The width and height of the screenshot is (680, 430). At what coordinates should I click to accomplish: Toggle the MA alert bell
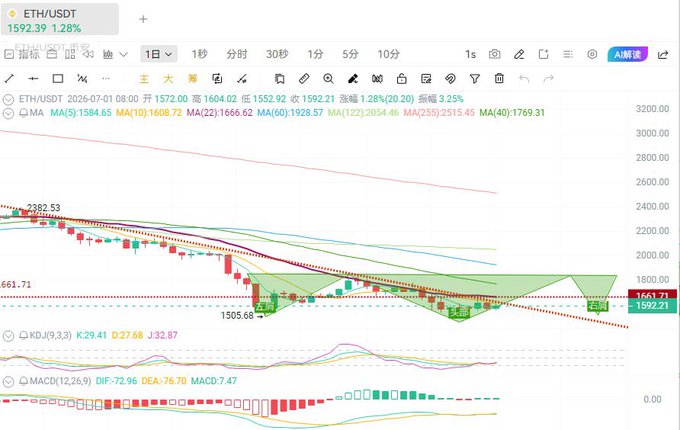(x=23, y=113)
